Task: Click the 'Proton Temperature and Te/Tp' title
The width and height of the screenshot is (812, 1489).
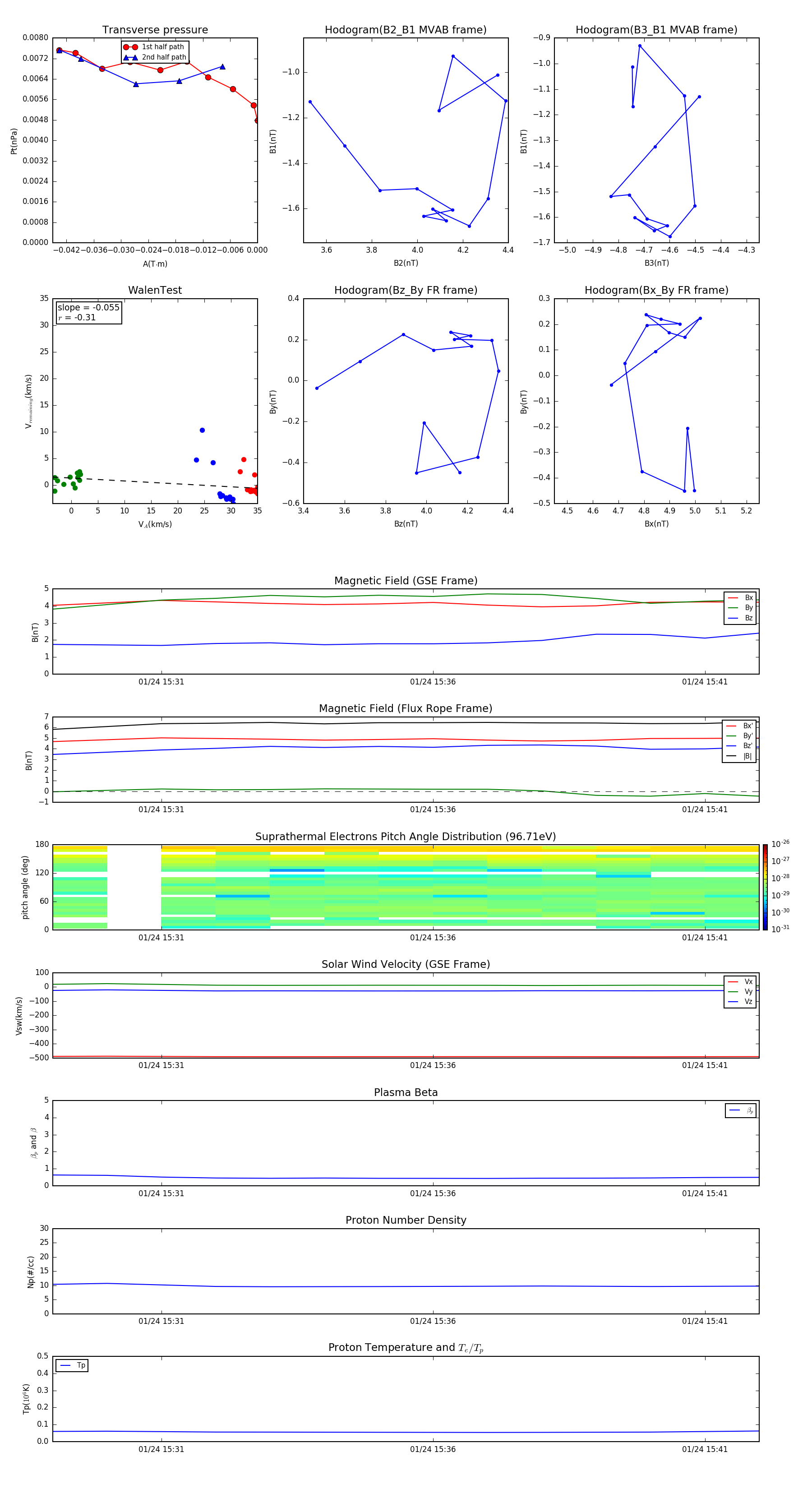Action: point(406,1348)
